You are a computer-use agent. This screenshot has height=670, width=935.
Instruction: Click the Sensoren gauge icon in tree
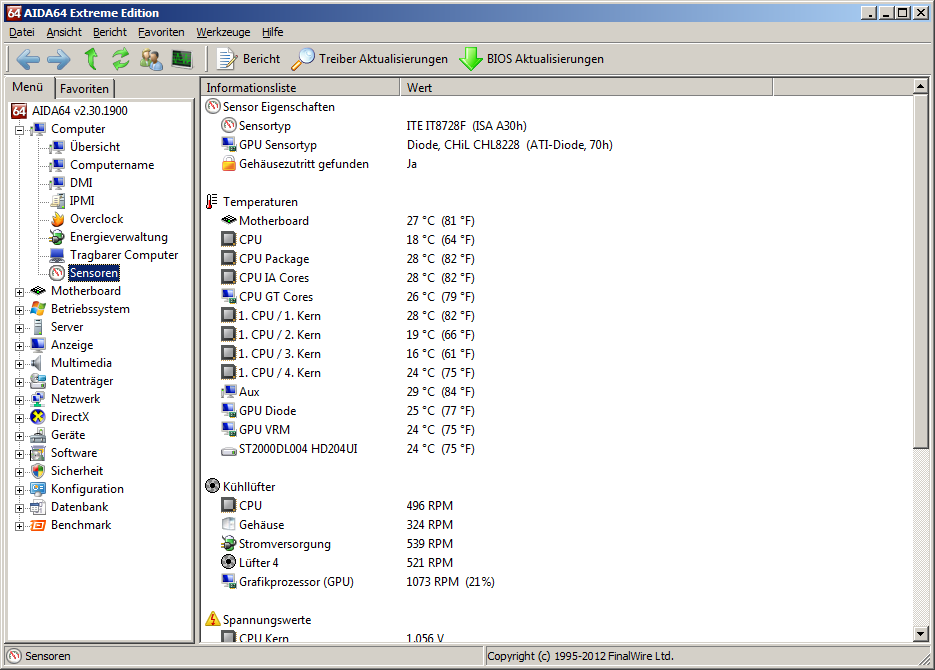click(x=57, y=273)
